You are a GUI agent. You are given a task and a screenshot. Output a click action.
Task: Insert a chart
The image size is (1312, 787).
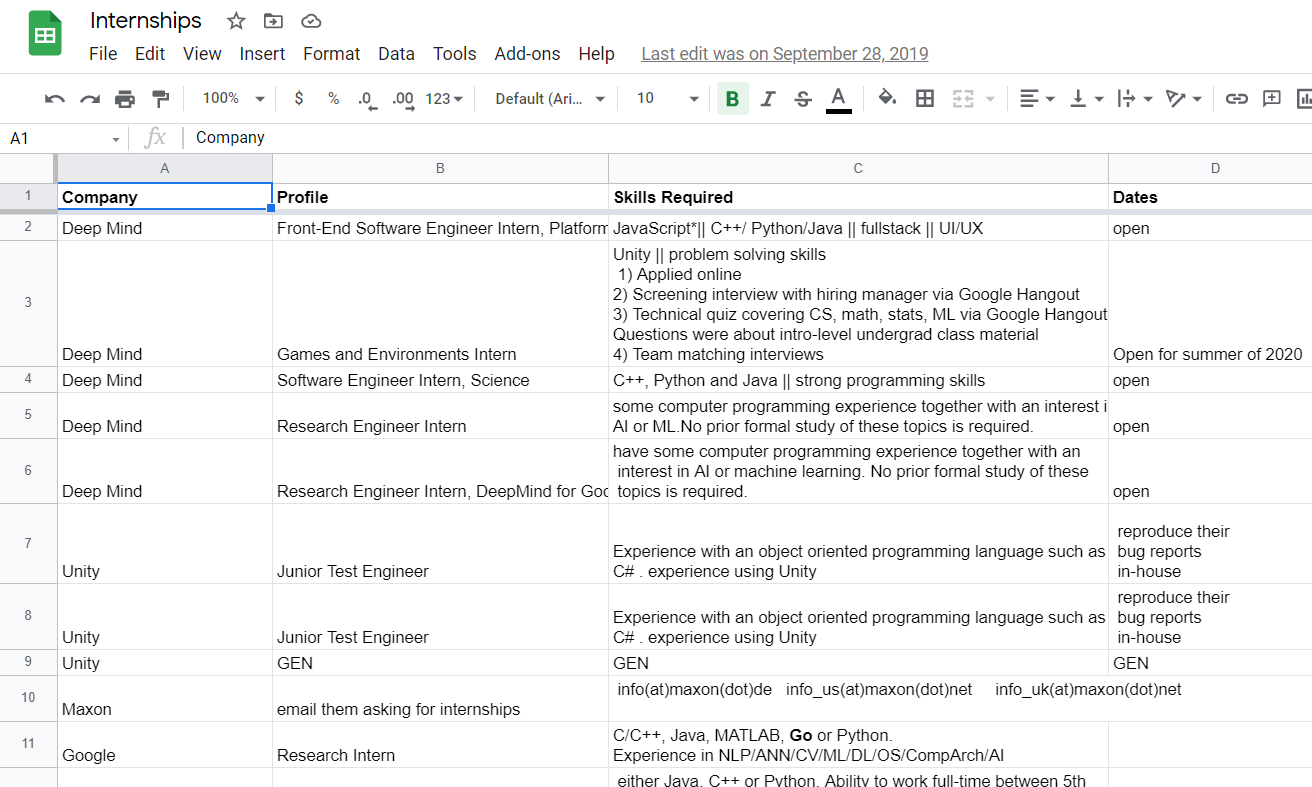tap(1303, 98)
